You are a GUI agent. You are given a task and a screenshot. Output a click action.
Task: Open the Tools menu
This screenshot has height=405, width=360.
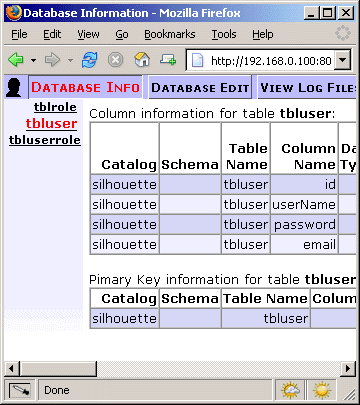point(224,34)
